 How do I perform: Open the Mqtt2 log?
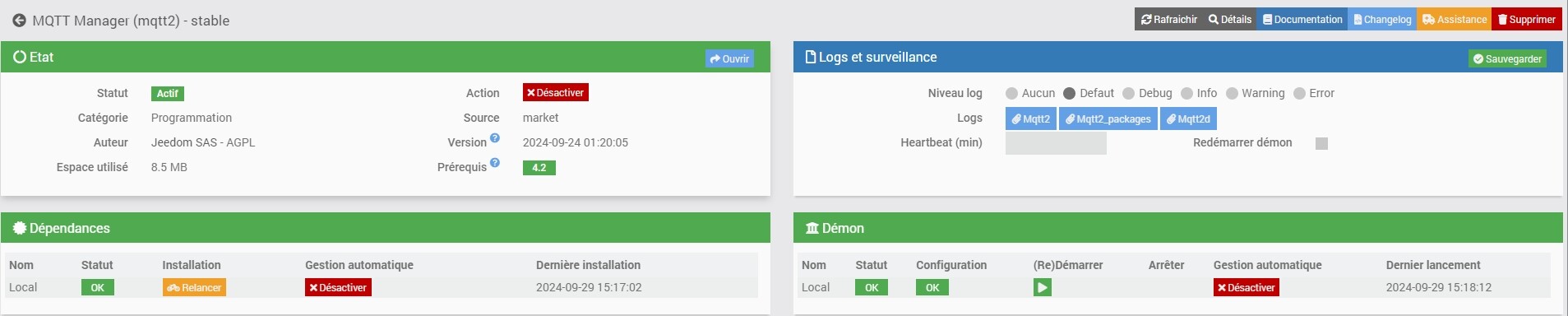(1030, 118)
